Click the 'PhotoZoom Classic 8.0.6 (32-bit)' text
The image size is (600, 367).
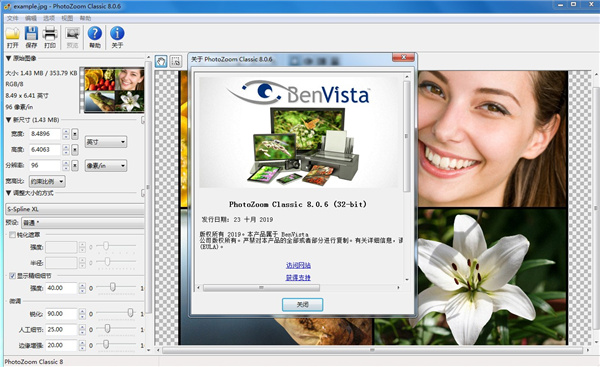coord(298,204)
